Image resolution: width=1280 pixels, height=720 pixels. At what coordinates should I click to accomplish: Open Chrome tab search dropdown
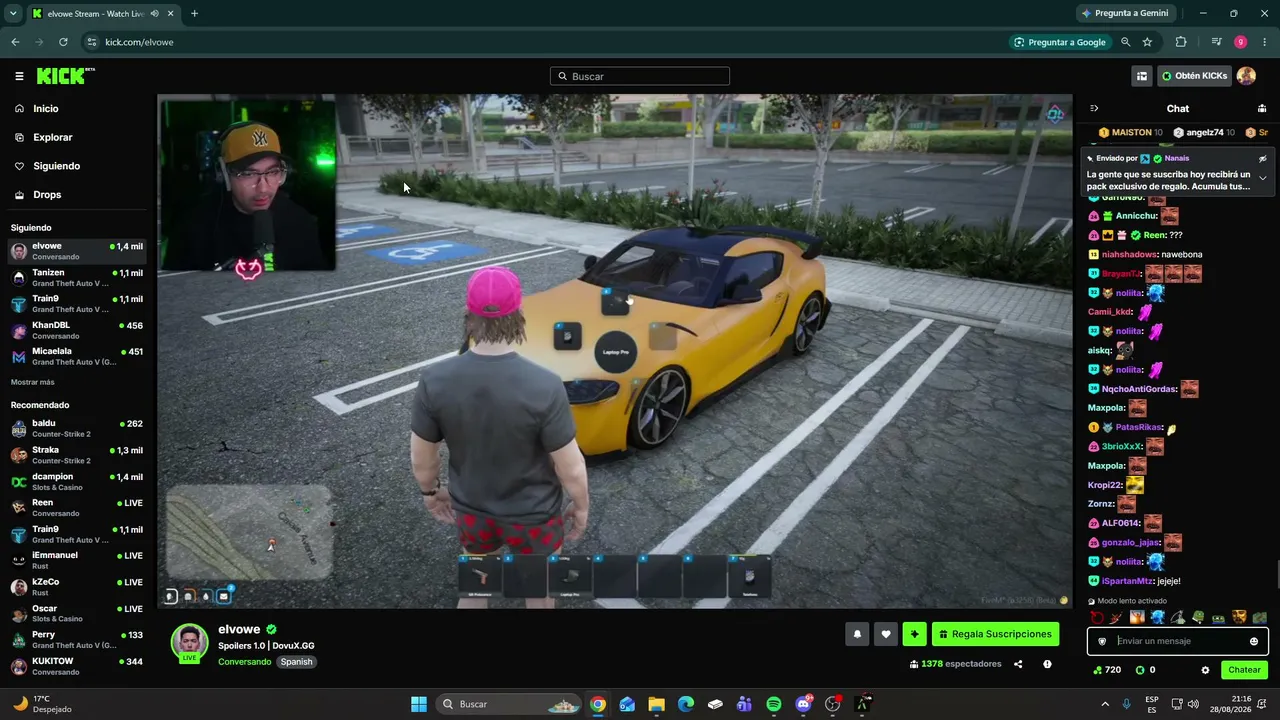pos(13,14)
